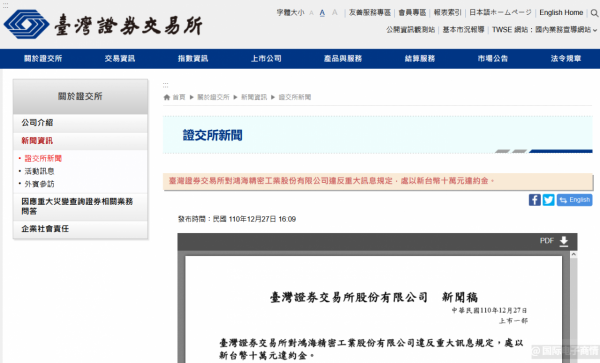Click the 證交所新聞 page heading

[x=212, y=135]
